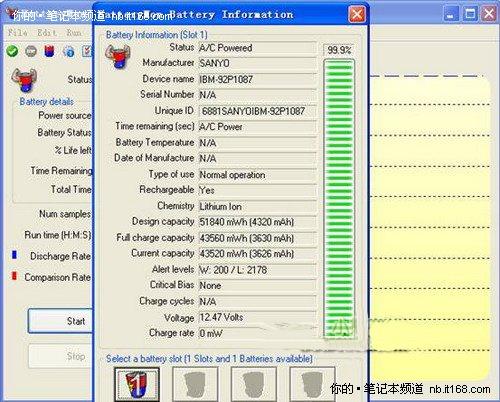Click the Critical Bias None value
Screen dimensions: 500x402
[x=257, y=285]
